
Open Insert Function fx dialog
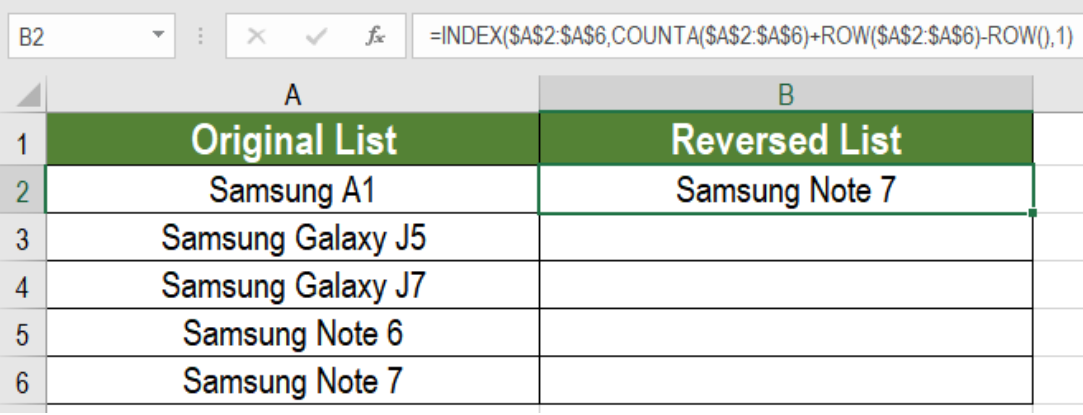375,36
